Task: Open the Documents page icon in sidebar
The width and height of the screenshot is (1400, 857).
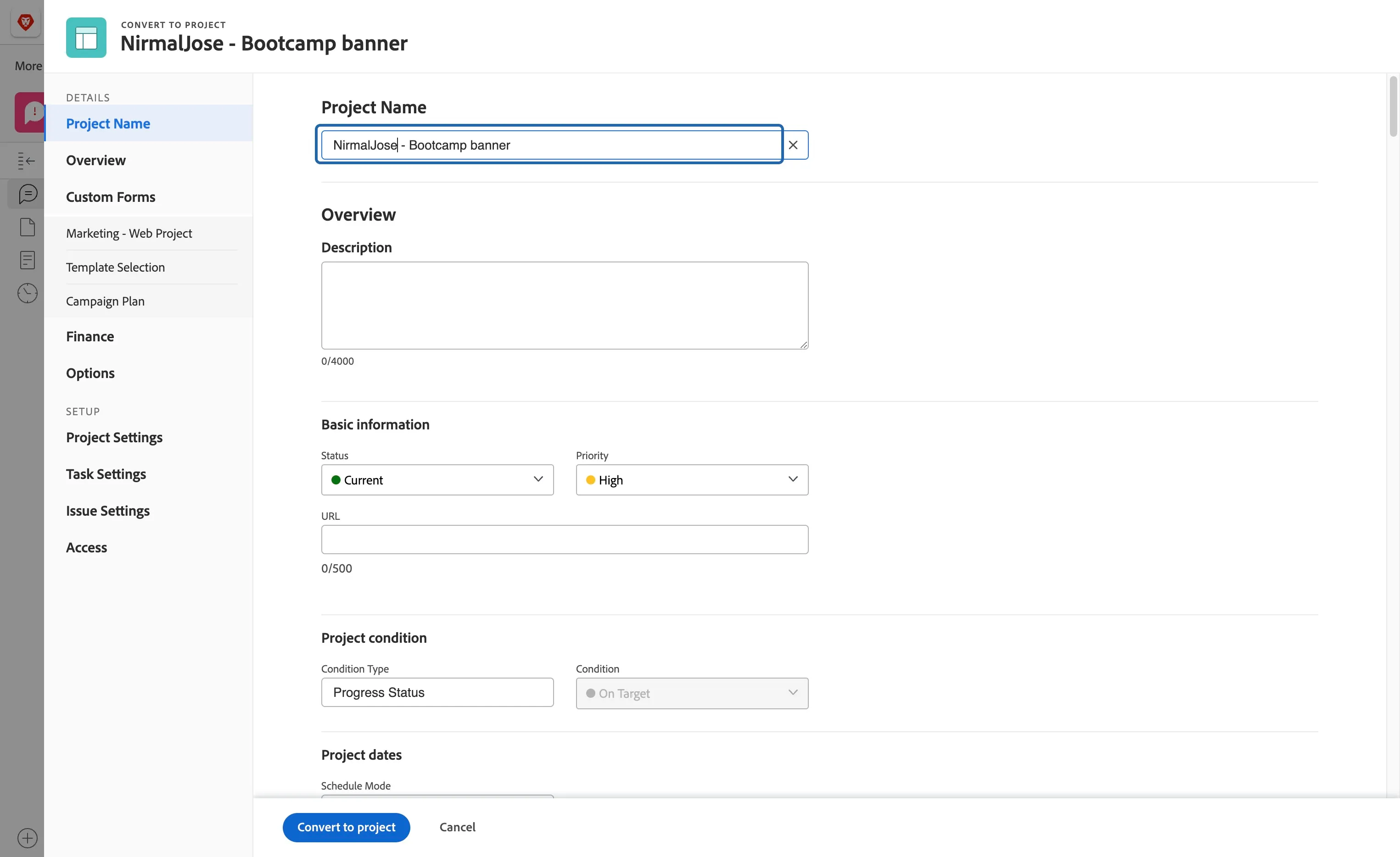Action: click(x=27, y=227)
